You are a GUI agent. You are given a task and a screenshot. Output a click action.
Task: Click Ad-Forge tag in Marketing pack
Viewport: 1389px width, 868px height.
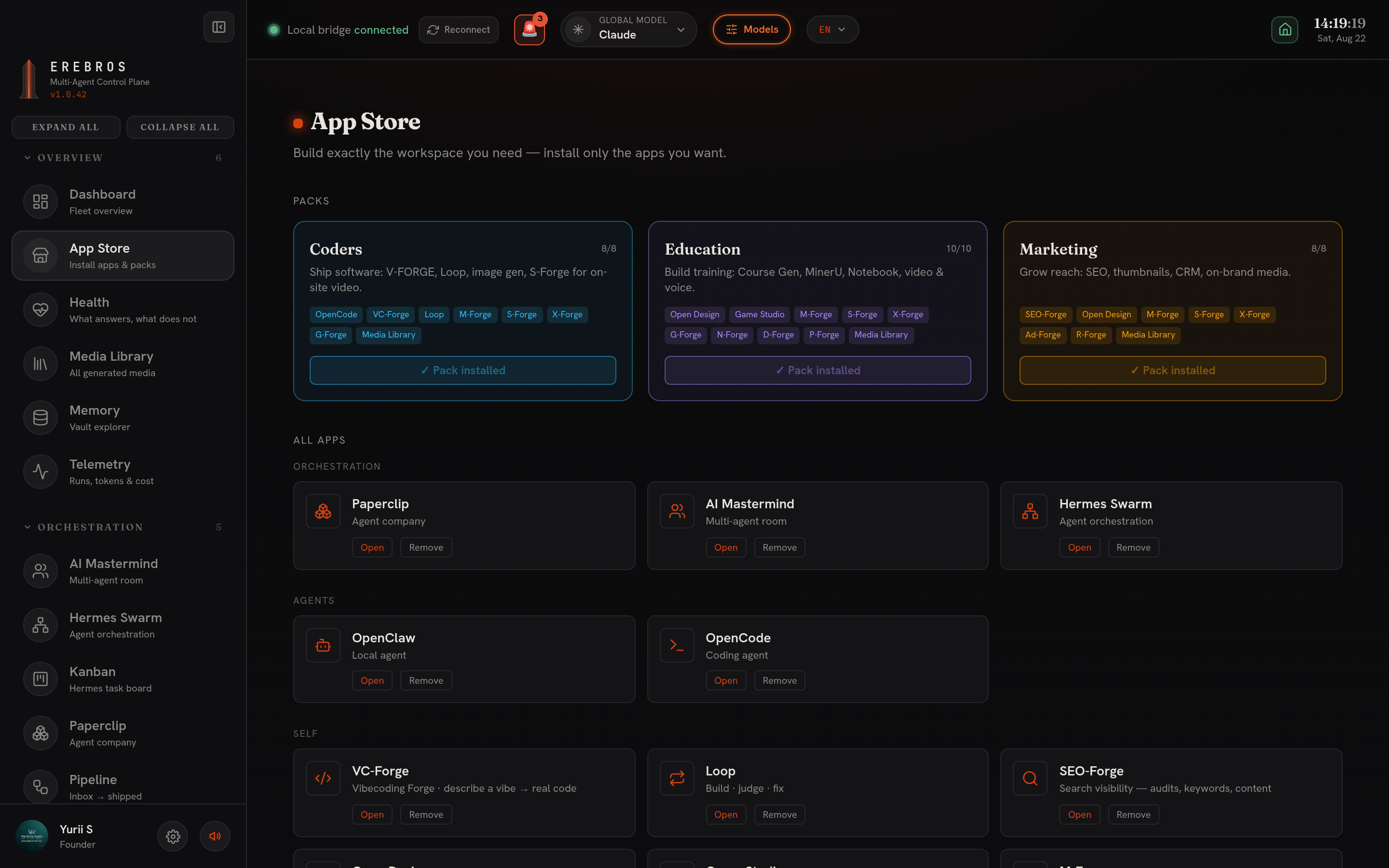pos(1042,335)
